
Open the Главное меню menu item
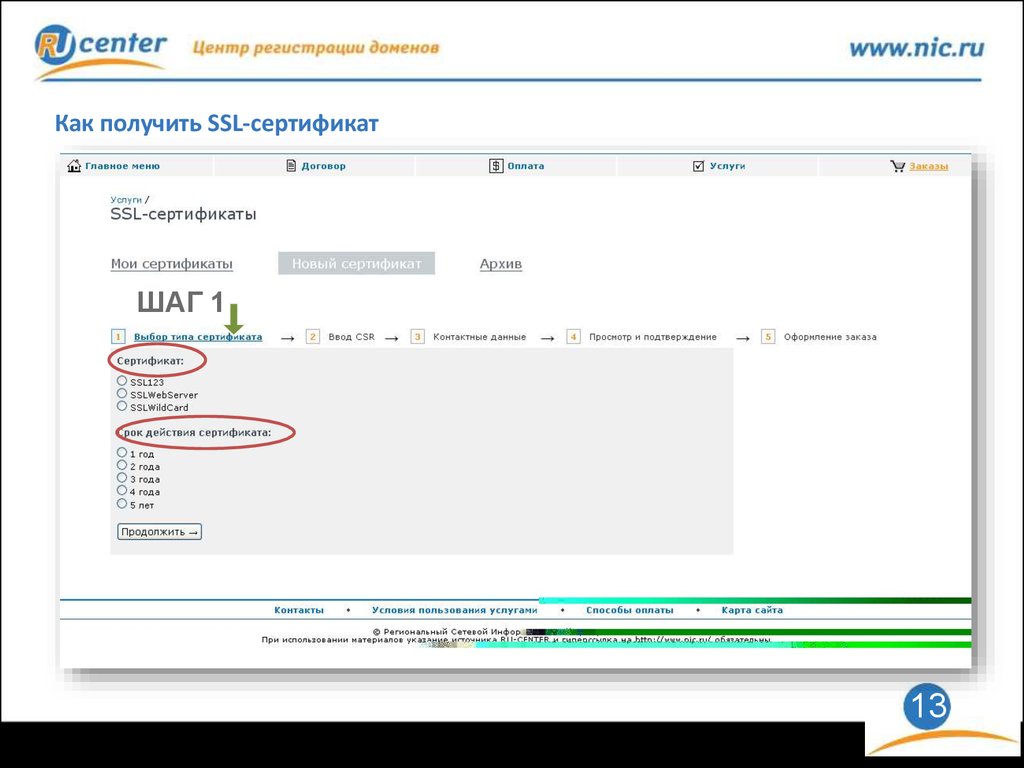122,166
